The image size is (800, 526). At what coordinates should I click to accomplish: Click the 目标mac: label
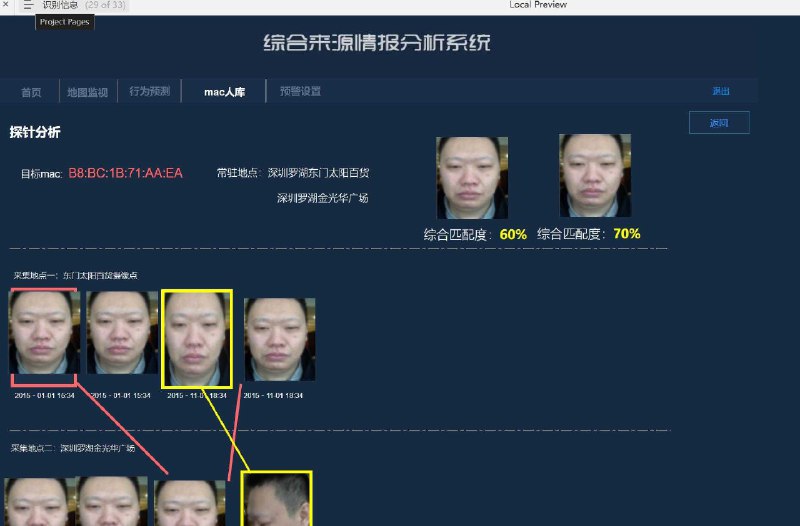pyautogui.click(x=41, y=174)
